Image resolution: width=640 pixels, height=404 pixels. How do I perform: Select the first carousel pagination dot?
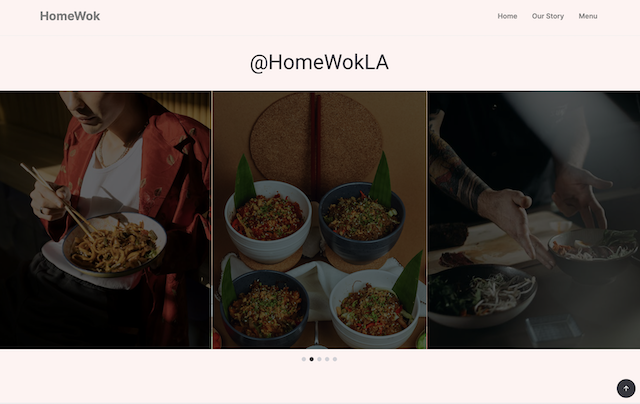(304, 359)
